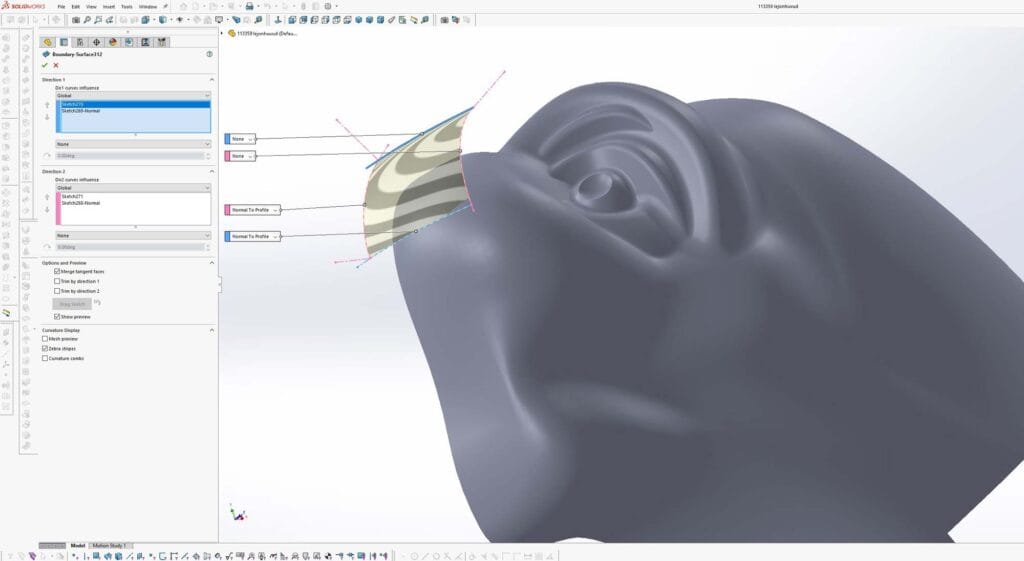The height and width of the screenshot is (561, 1024).
Task: Enable Mesh preview checkbox
Action: point(45,338)
